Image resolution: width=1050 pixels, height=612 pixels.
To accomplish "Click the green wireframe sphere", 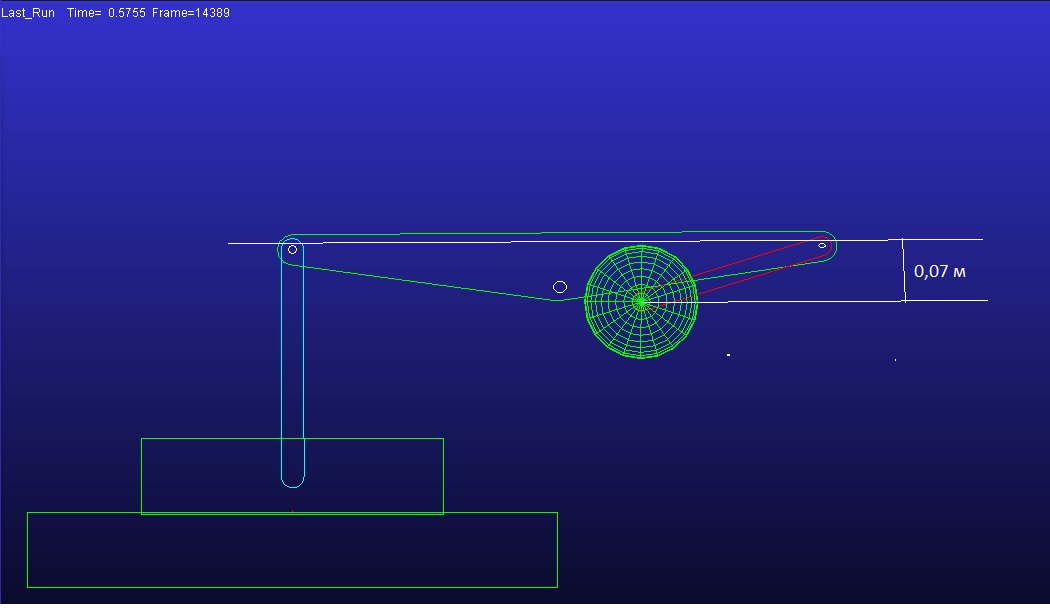I will 640,301.
